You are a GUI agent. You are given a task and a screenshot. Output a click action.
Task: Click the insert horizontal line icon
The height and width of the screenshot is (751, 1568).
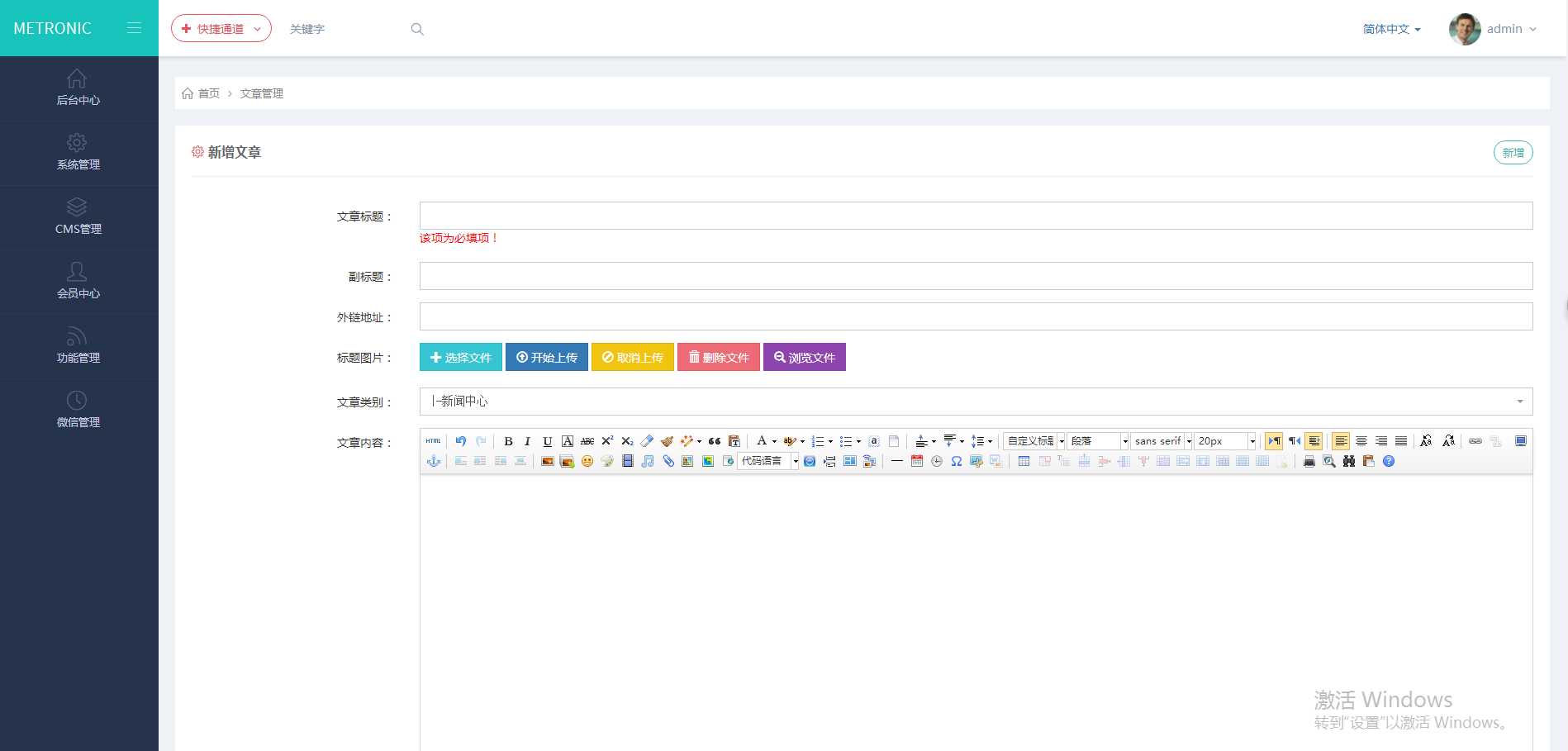coord(896,461)
